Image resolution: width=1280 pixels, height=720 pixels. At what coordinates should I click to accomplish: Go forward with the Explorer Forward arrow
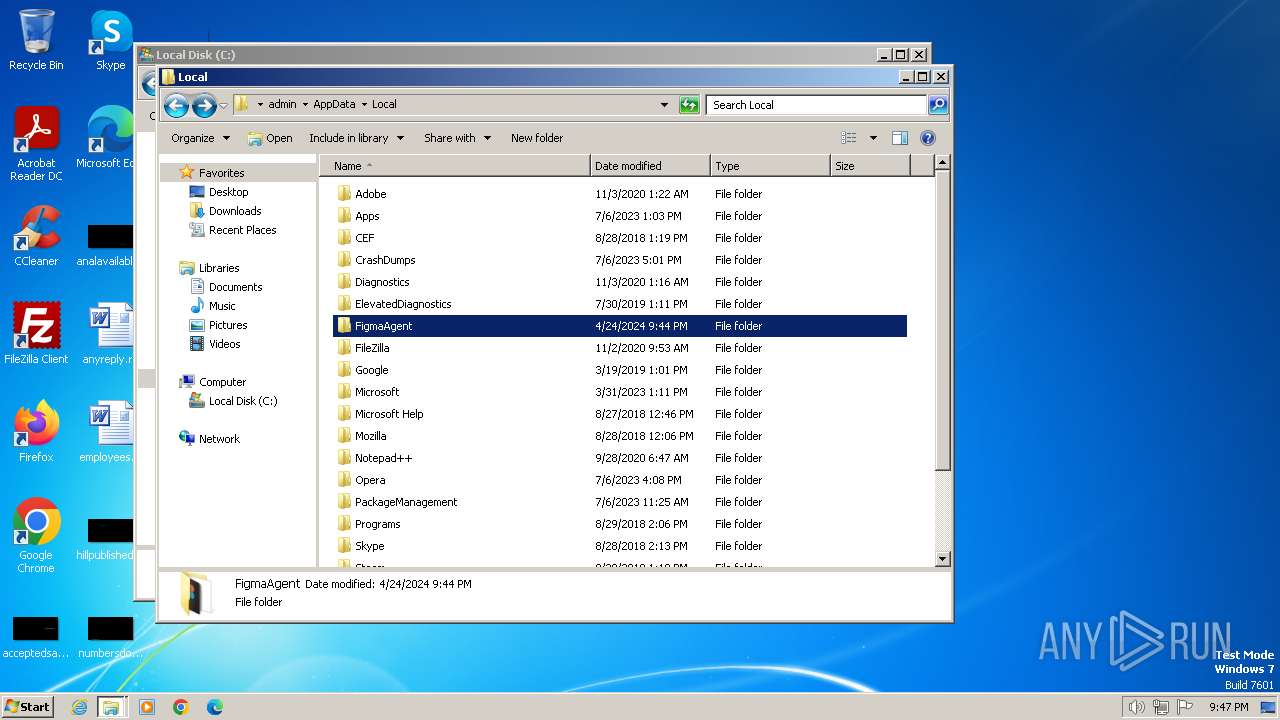204,105
